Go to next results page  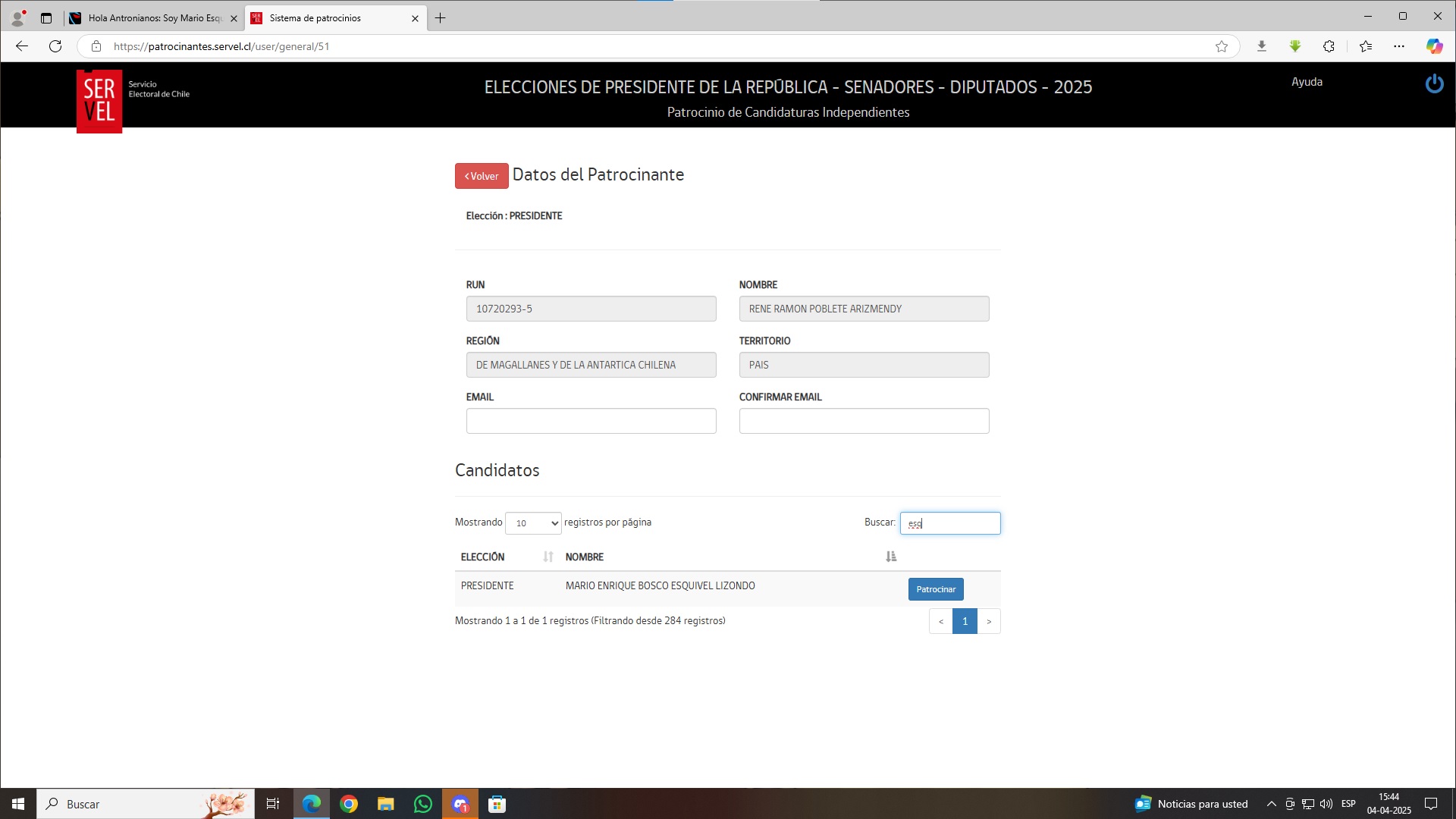click(x=989, y=621)
